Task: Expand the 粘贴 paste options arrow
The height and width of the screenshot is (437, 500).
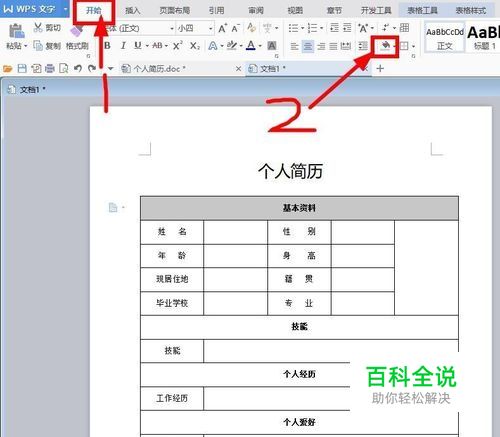Action: point(25,46)
